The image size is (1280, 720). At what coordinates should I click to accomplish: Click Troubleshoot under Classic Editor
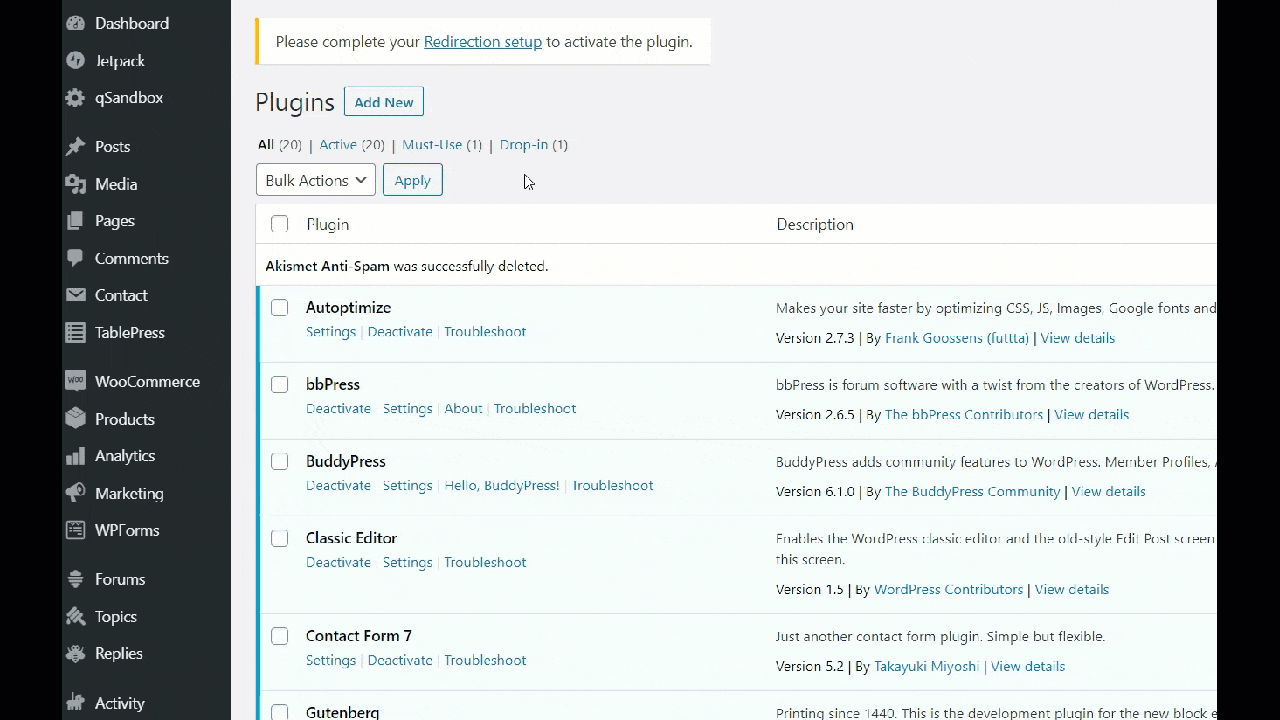pos(485,563)
